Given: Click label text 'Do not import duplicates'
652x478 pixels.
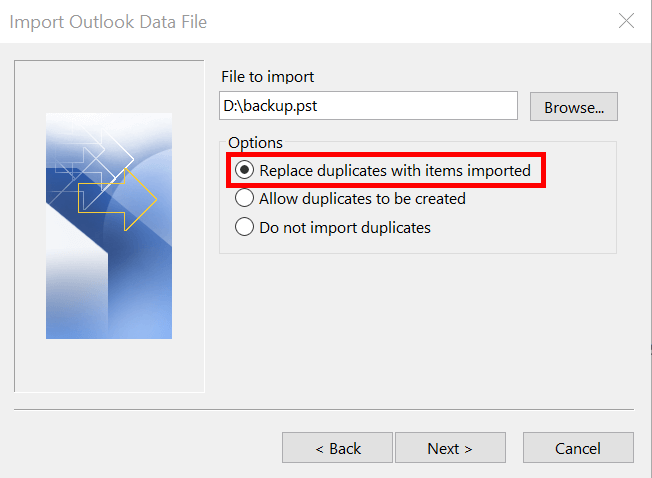Looking at the screenshot, I should pos(345,228).
